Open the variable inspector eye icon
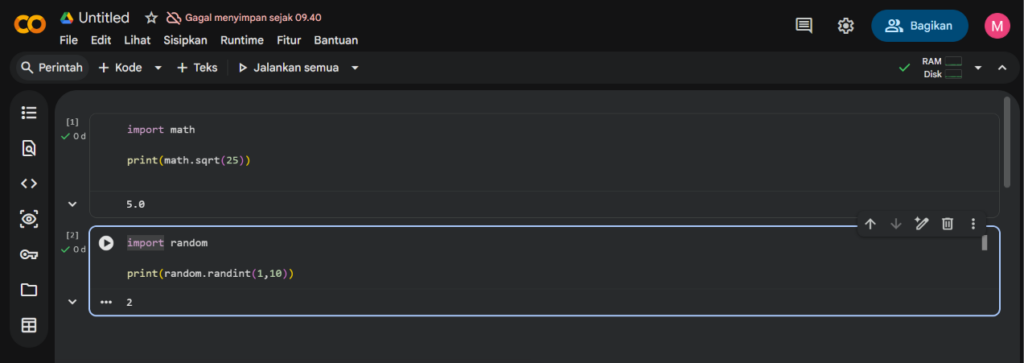 (29, 219)
